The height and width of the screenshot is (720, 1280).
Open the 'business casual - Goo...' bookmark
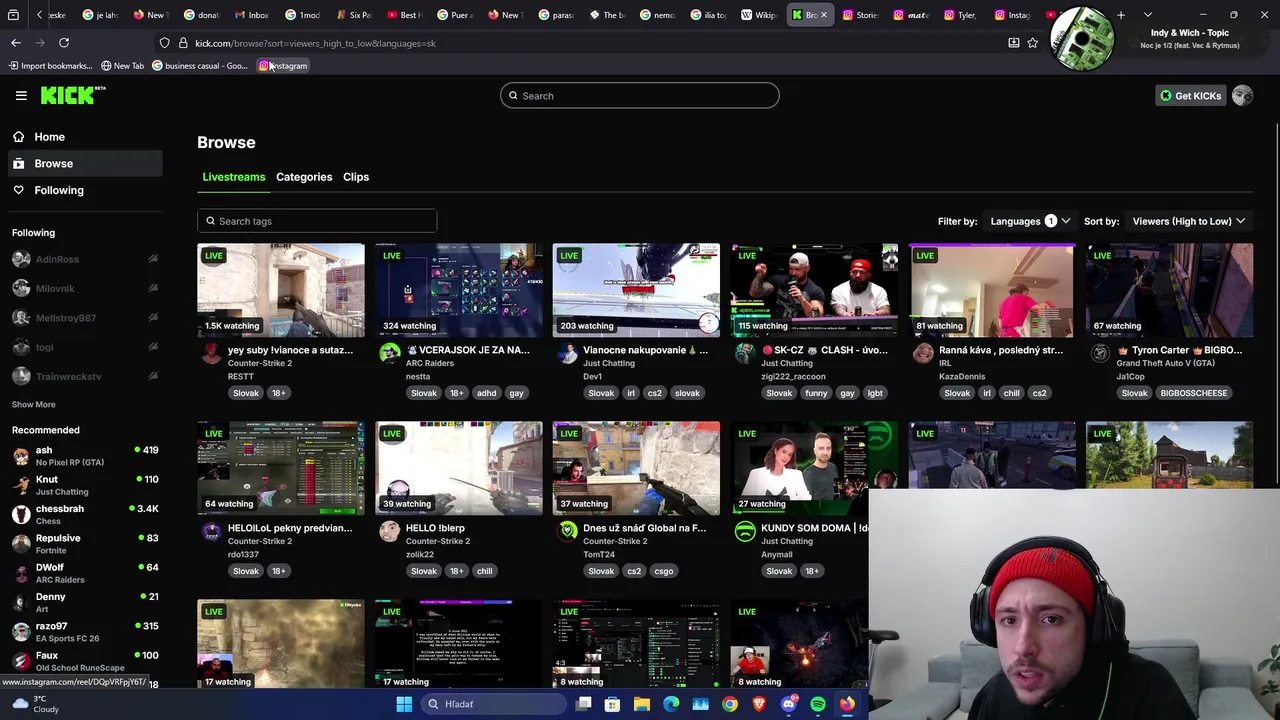[200, 66]
